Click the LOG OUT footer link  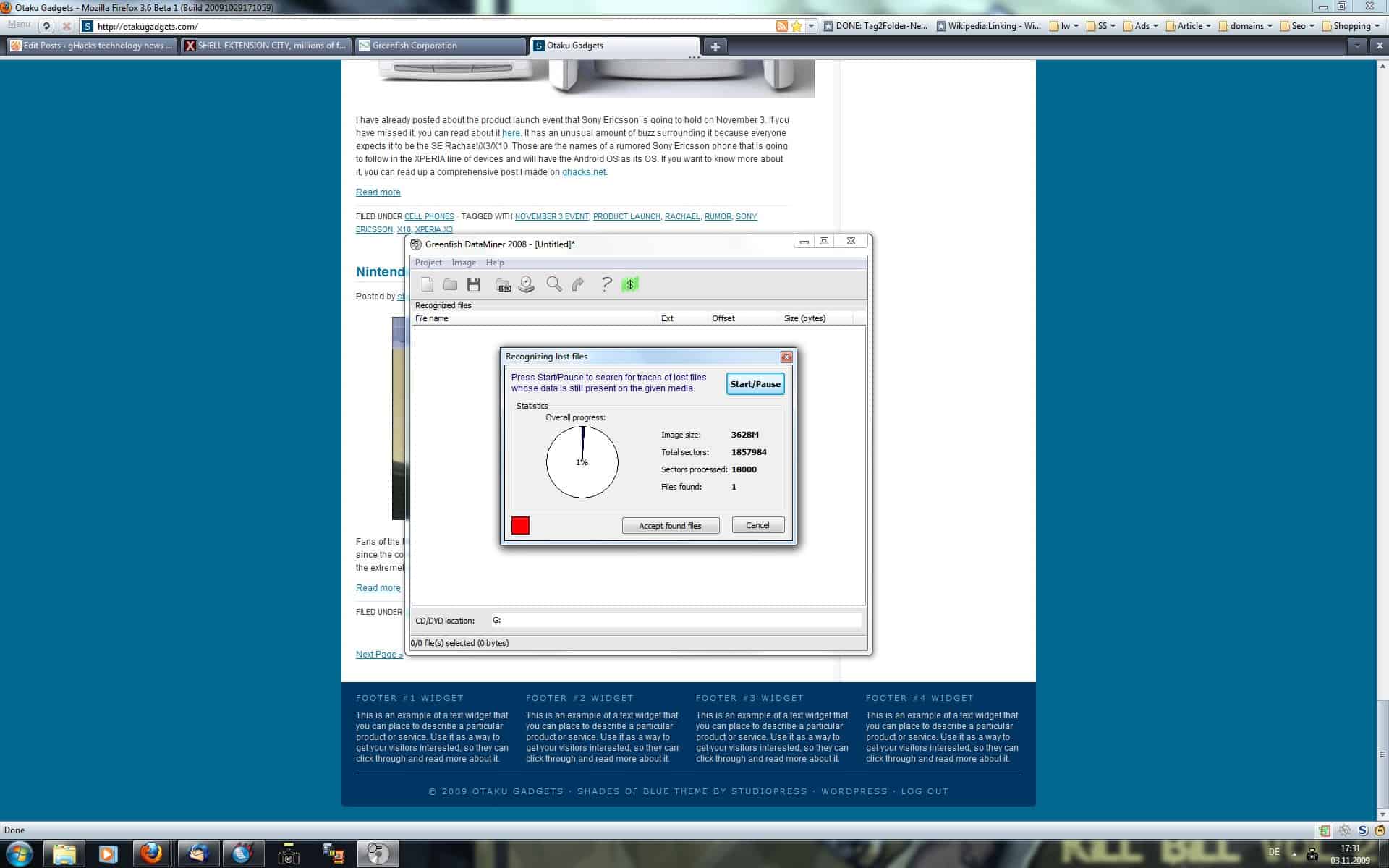pyautogui.click(x=925, y=791)
